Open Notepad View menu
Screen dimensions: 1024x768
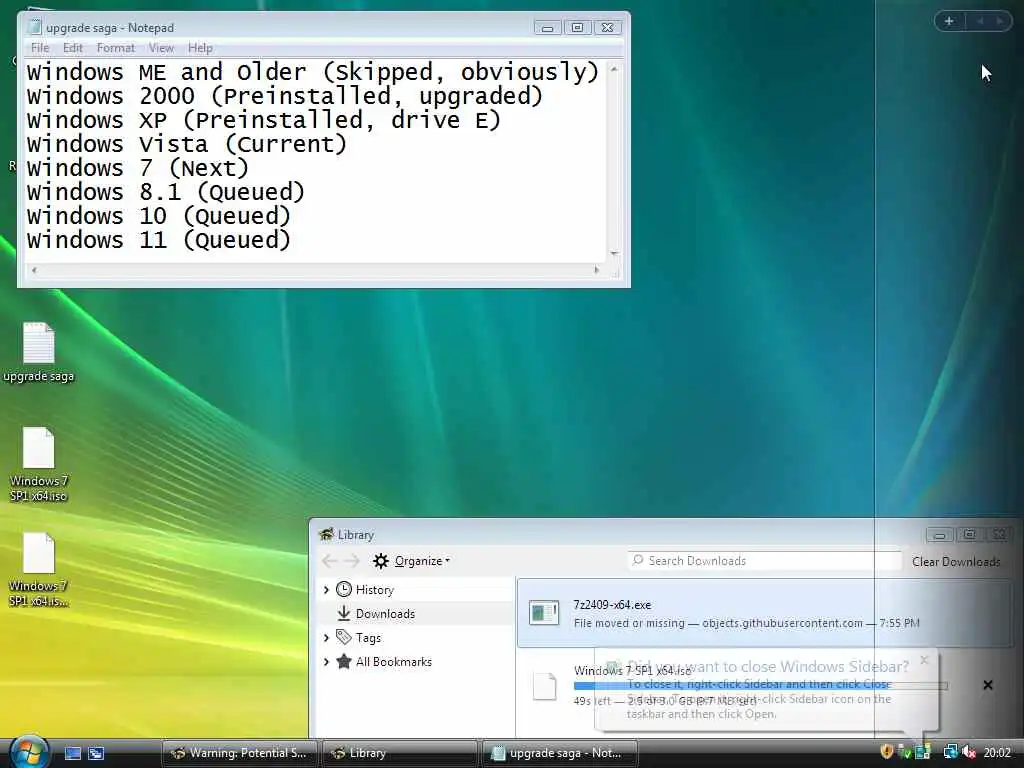pyautogui.click(x=161, y=48)
